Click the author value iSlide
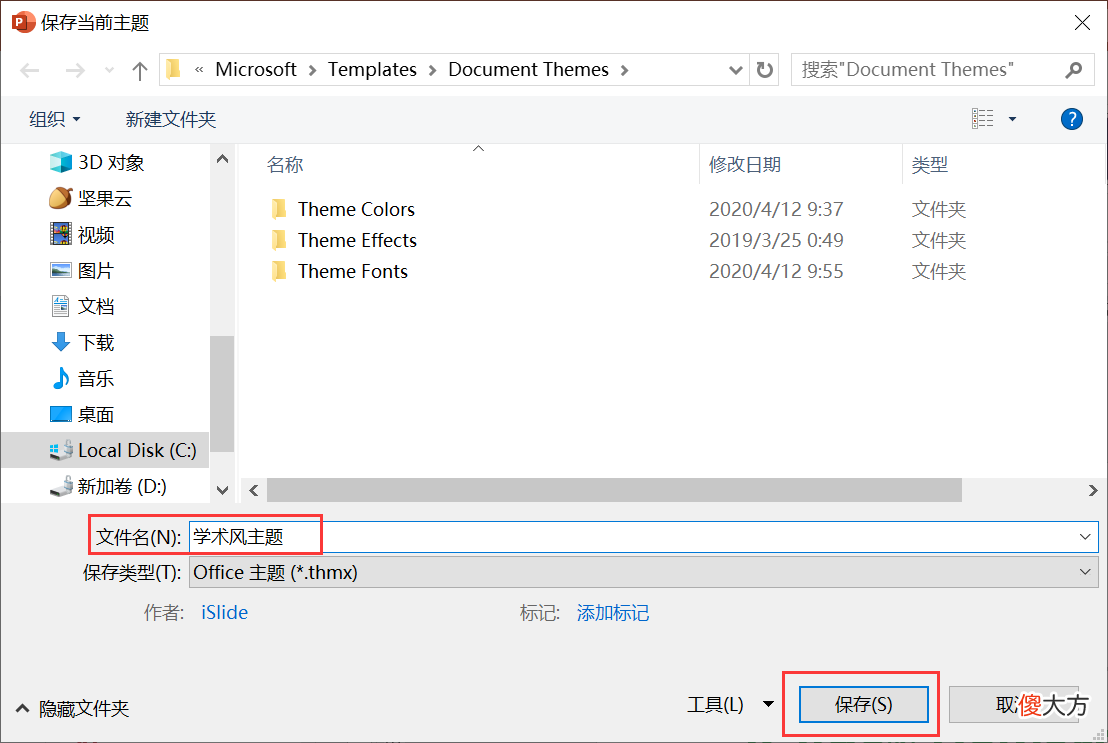This screenshot has height=743, width=1108. (x=225, y=612)
